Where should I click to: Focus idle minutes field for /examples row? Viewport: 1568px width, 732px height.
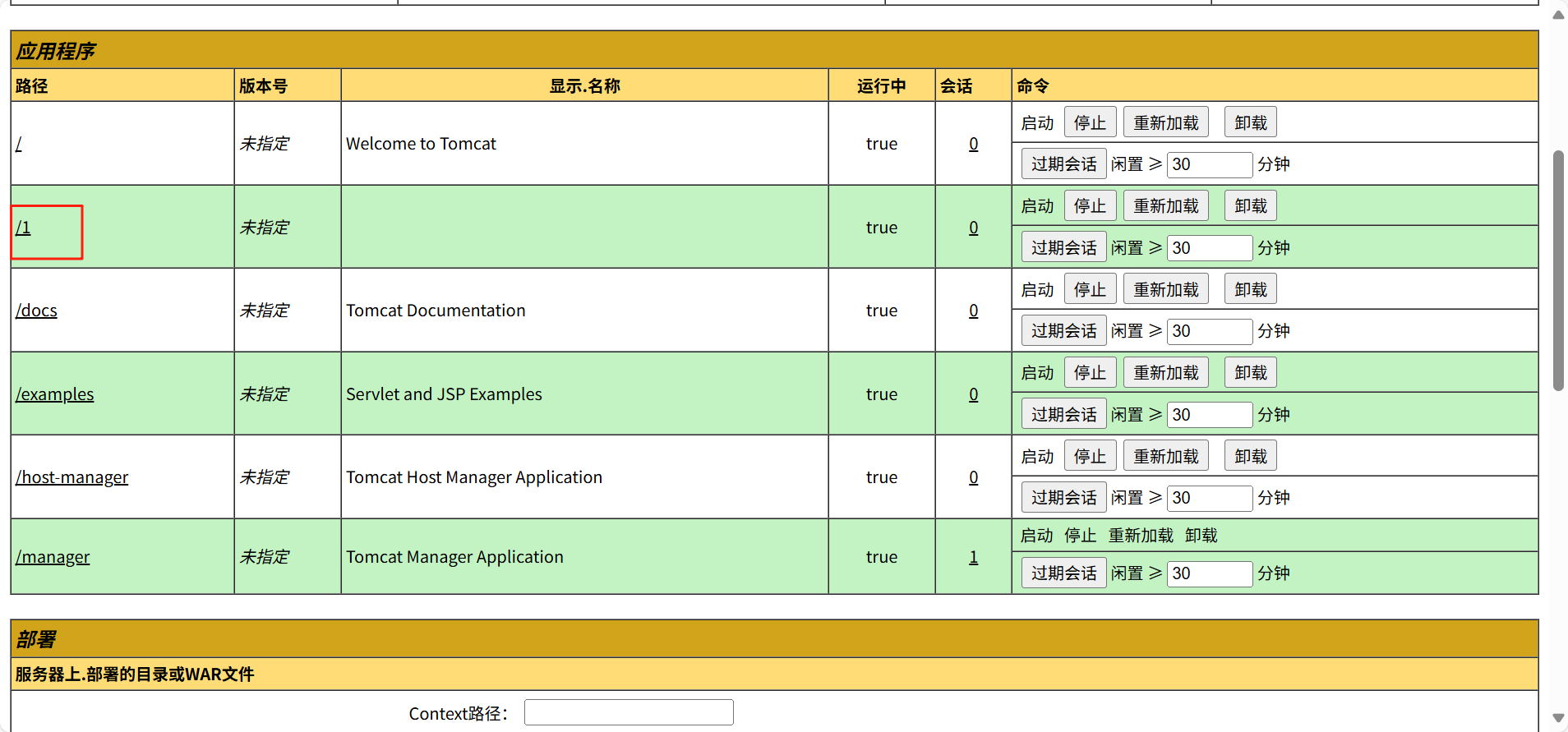coord(1210,415)
